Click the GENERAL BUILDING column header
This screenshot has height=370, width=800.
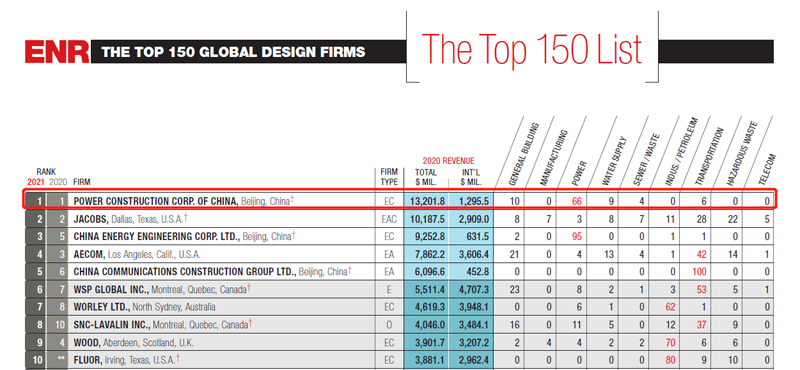tap(524, 155)
